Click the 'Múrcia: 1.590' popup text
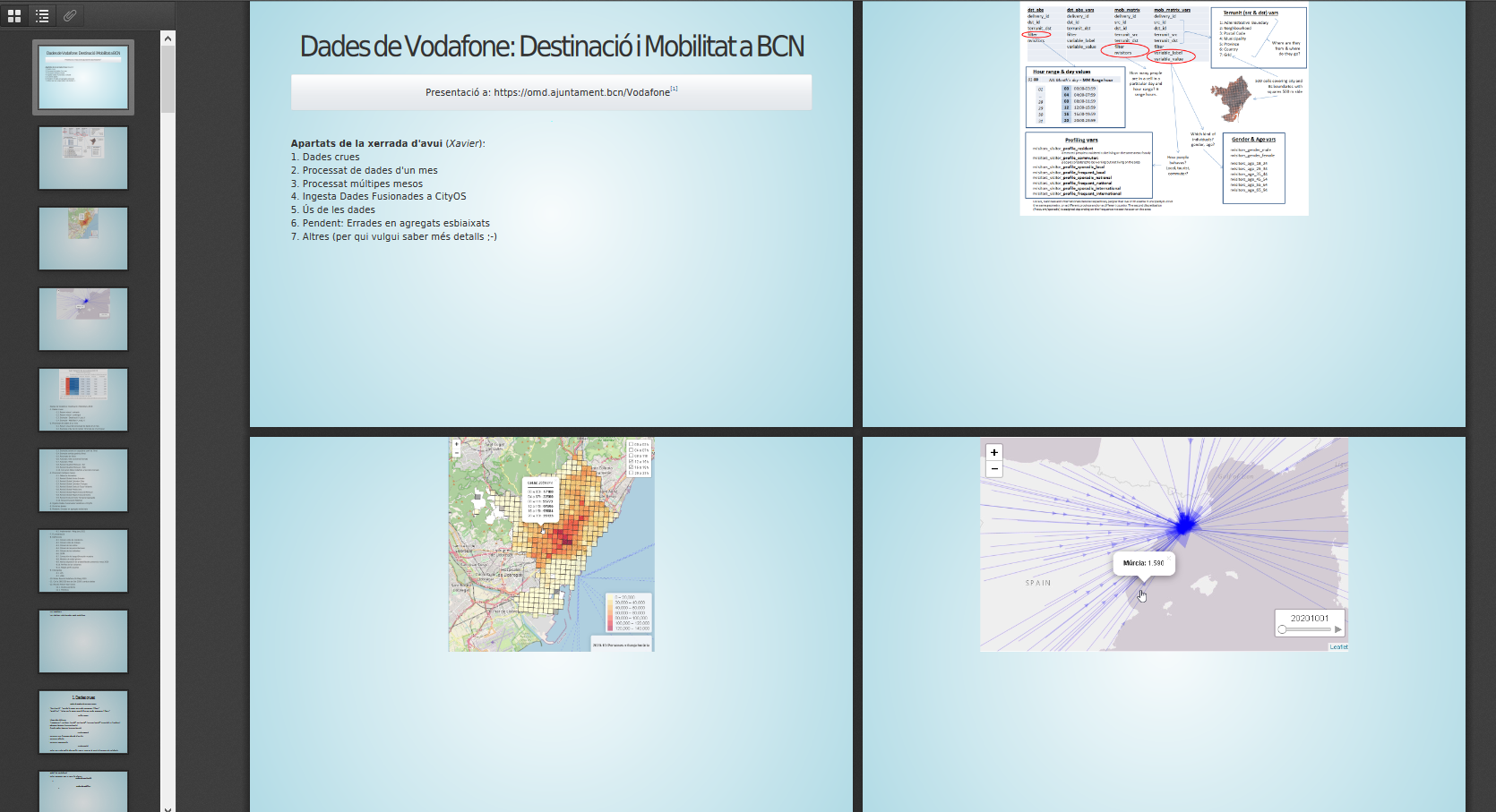 1144,563
